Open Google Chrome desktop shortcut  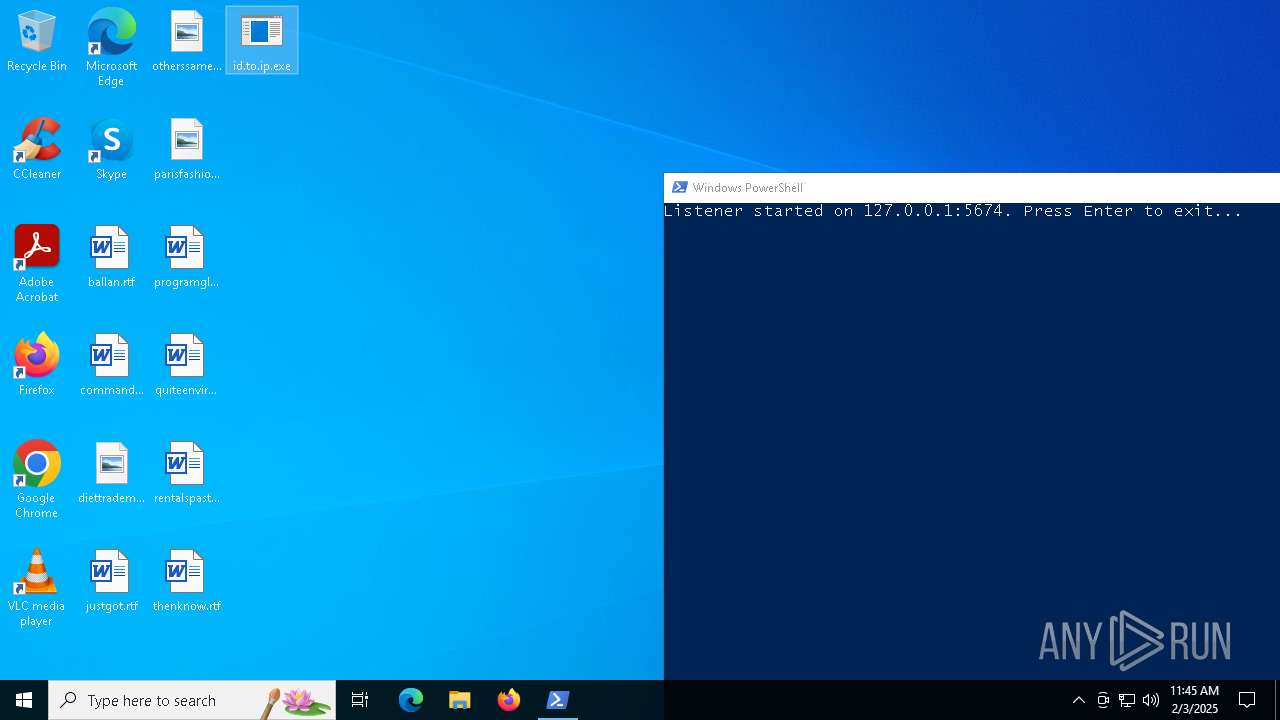[x=37, y=479]
